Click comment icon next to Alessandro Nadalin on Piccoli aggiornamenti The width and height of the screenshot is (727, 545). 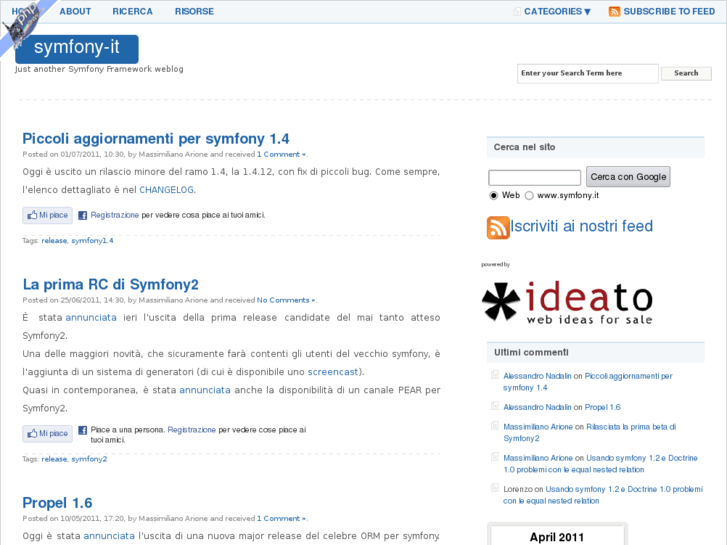[495, 375]
